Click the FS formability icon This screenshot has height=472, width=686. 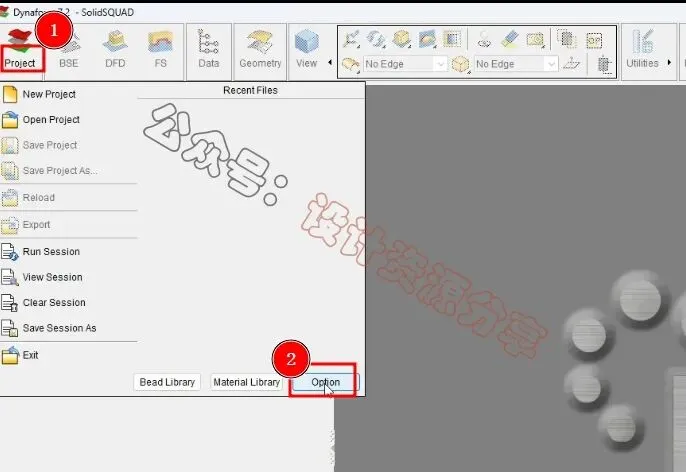tap(161, 42)
